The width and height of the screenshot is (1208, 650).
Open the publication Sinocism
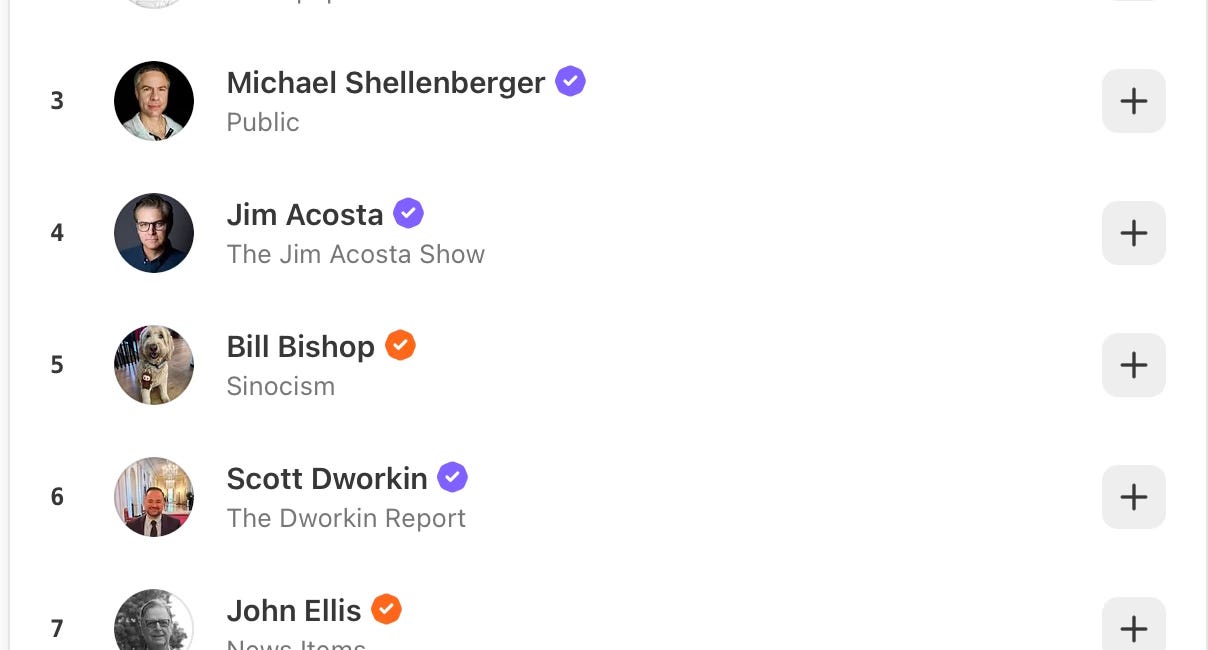281,386
